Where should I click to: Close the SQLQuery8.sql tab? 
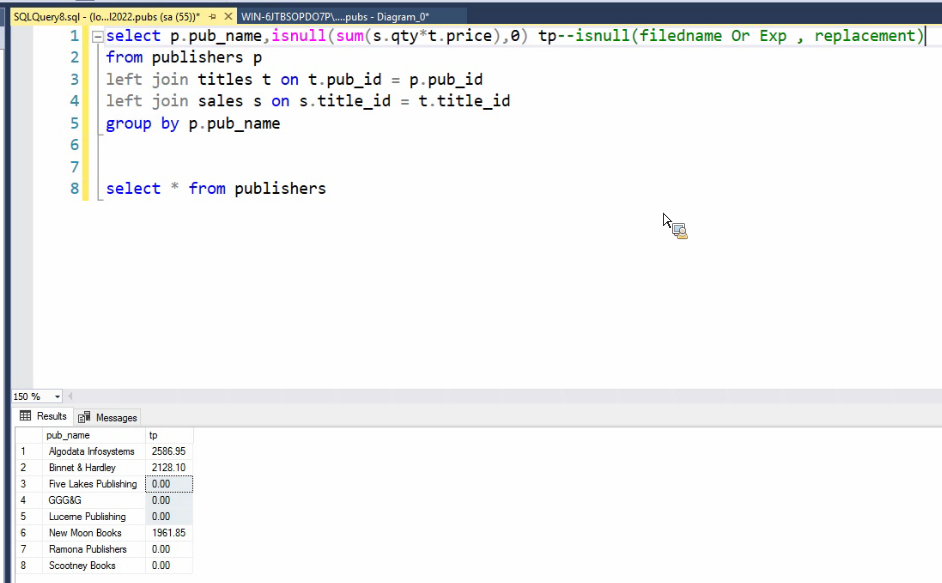(228, 16)
